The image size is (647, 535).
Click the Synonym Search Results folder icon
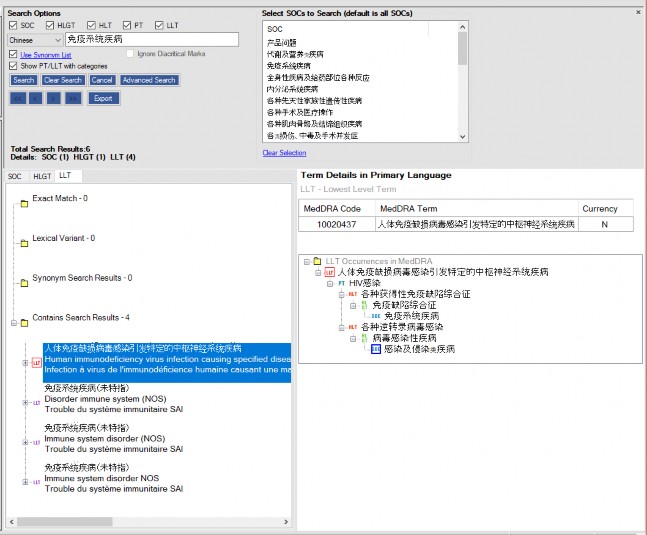pos(23,282)
